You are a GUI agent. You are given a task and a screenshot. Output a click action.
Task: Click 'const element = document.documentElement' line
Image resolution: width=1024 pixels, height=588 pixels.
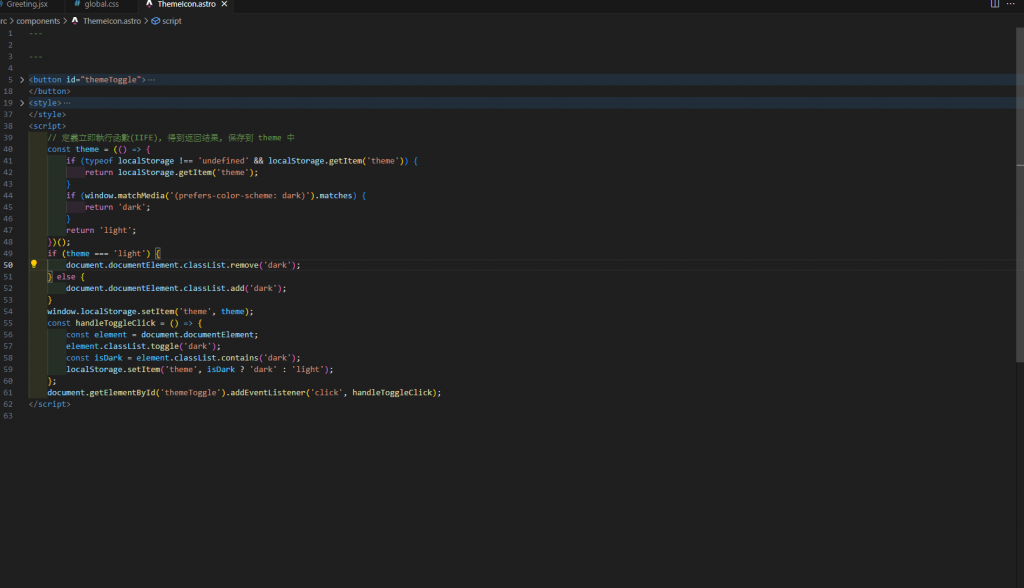pyautogui.click(x=162, y=335)
